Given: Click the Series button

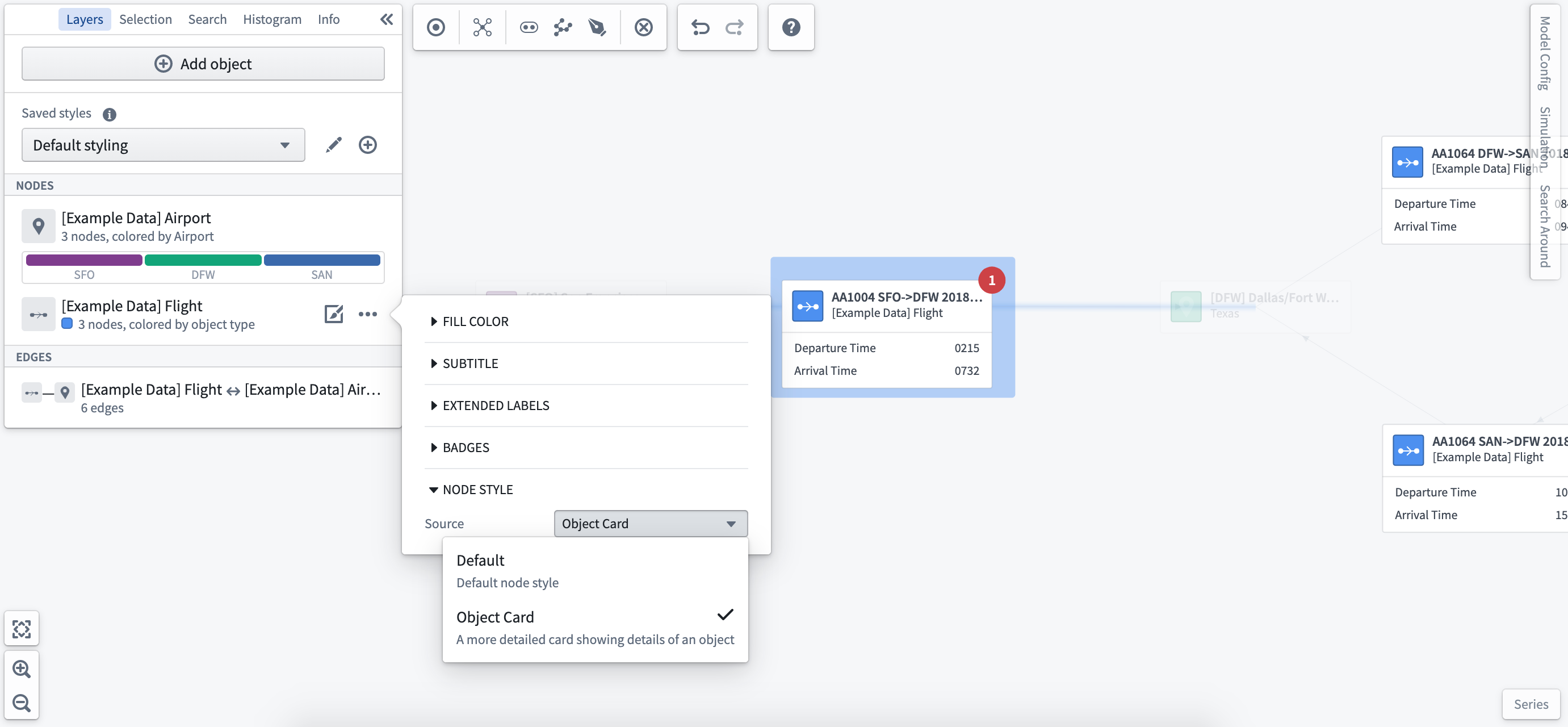Looking at the screenshot, I should [1531, 704].
